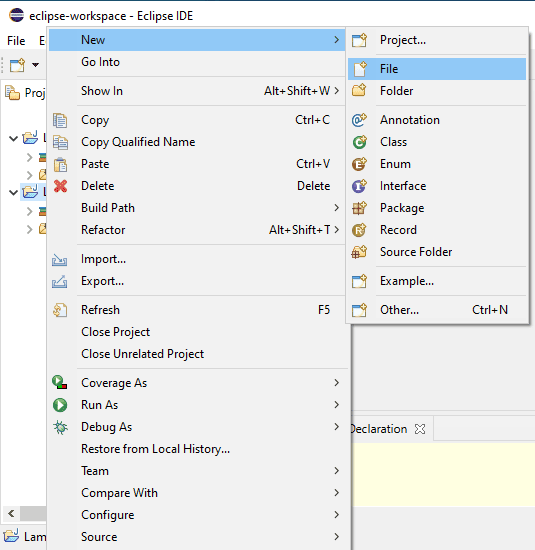Collapse the first project tree node
This screenshot has width=535, height=550.
coord(13,139)
